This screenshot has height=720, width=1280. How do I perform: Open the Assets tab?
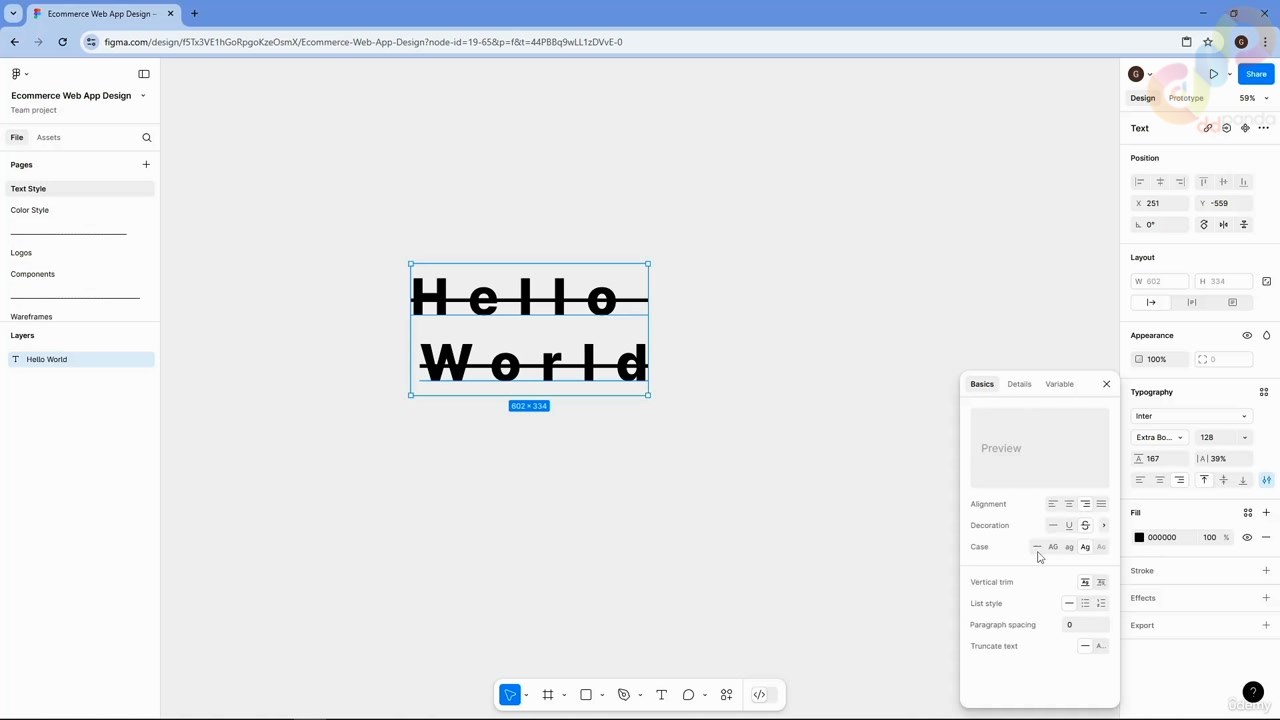click(x=48, y=137)
